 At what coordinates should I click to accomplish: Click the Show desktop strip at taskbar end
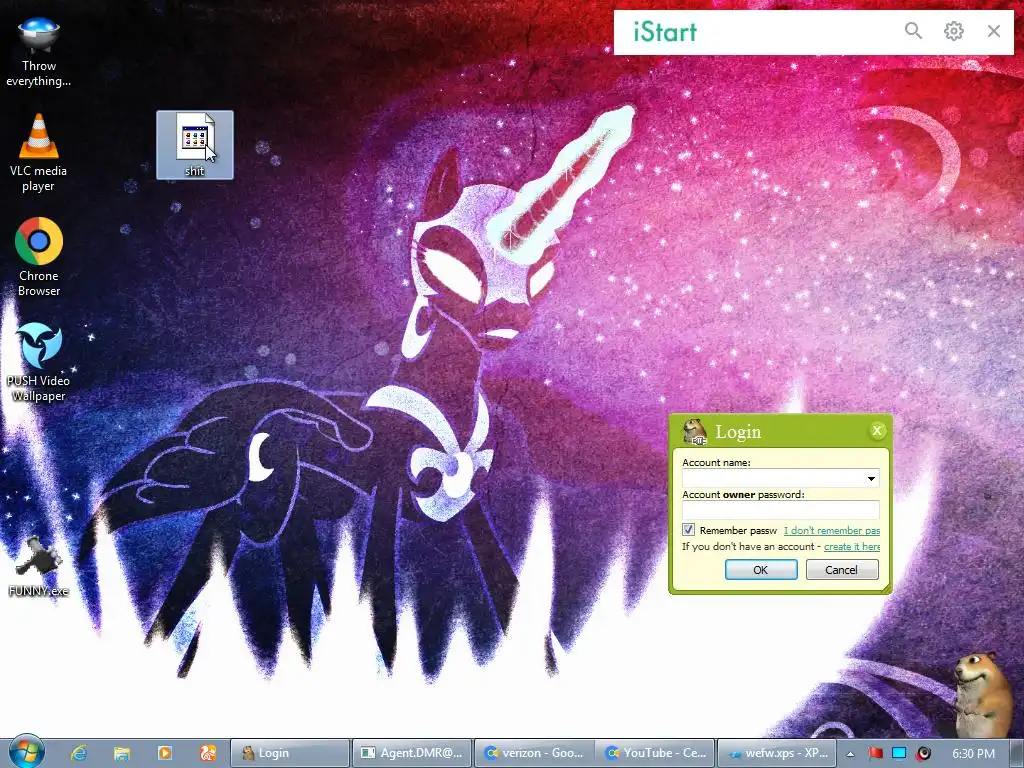(1018, 753)
